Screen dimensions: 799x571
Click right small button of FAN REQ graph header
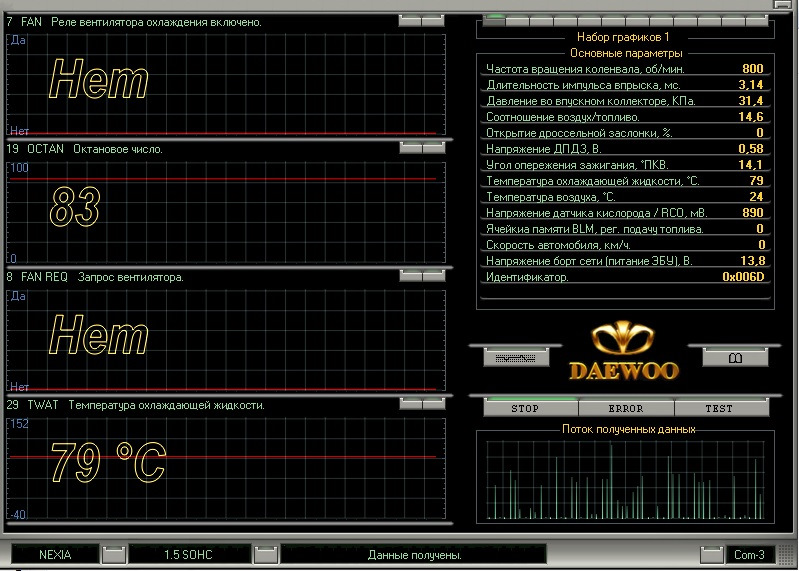(434, 276)
